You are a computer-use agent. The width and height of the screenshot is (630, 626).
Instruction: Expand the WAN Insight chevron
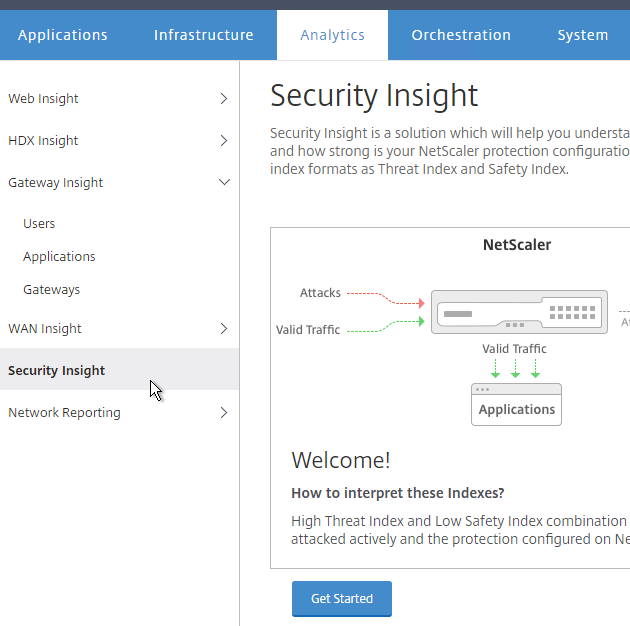[x=224, y=329]
